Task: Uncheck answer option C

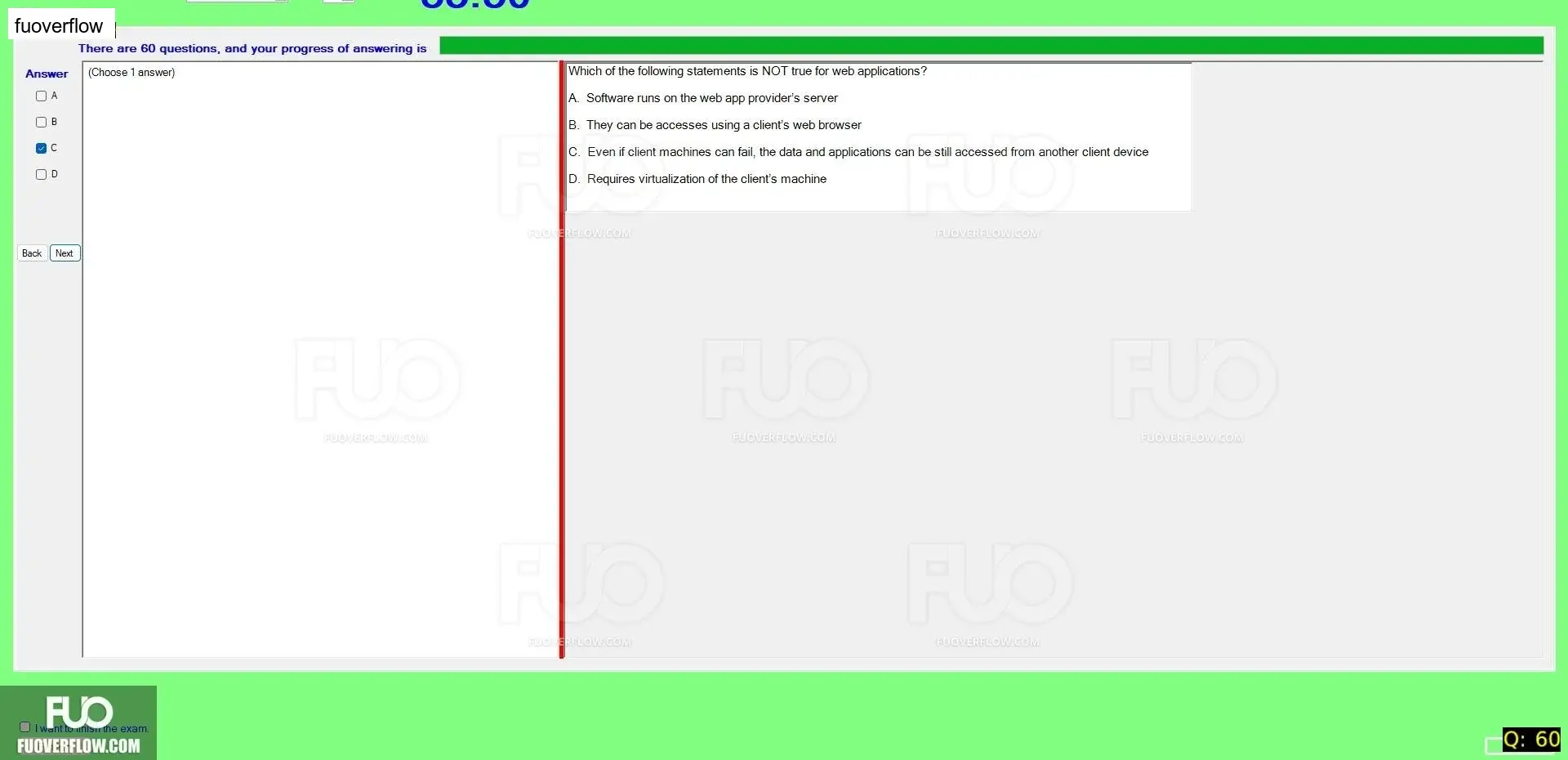Action: point(41,148)
